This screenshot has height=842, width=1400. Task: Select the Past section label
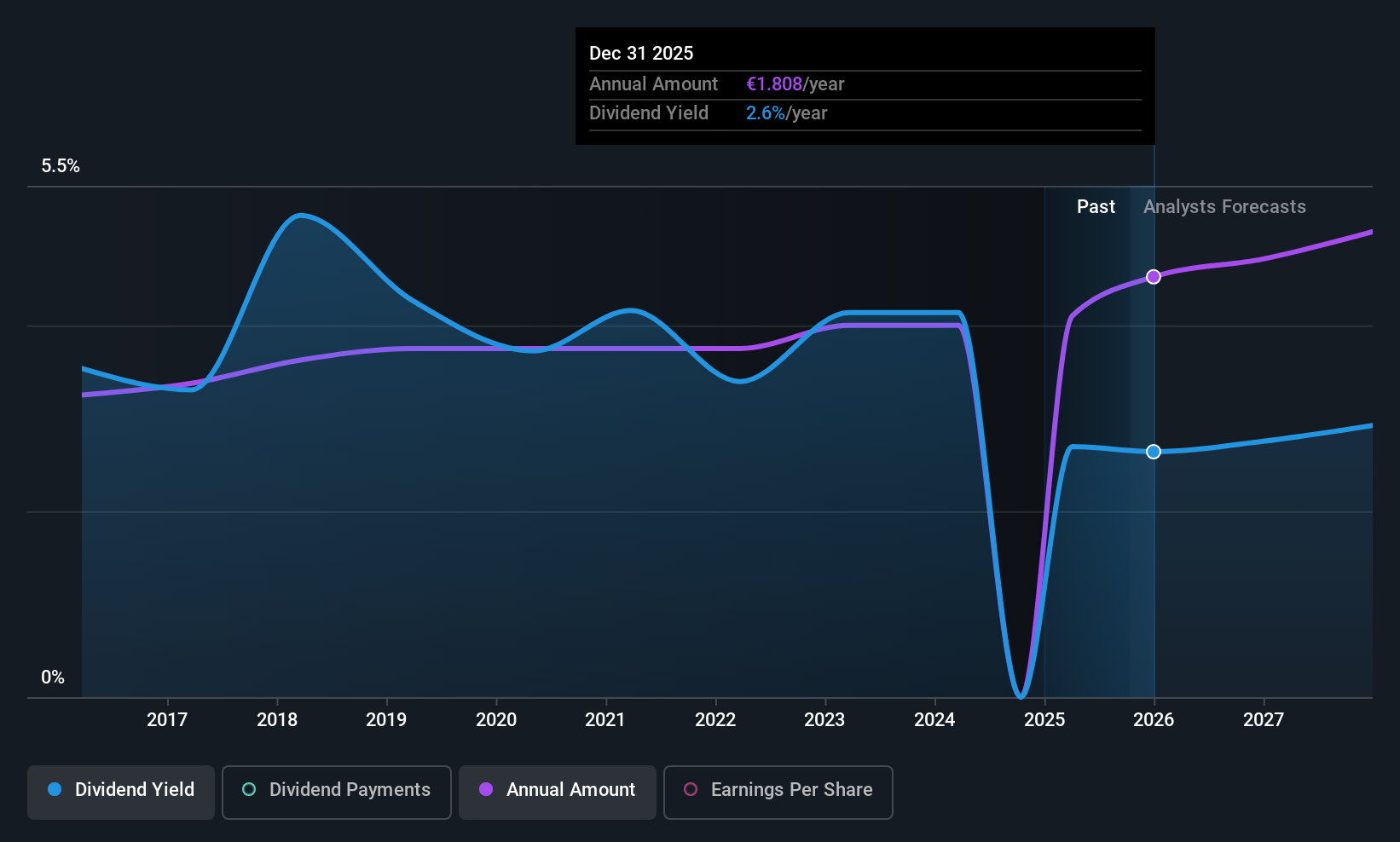point(1096,207)
